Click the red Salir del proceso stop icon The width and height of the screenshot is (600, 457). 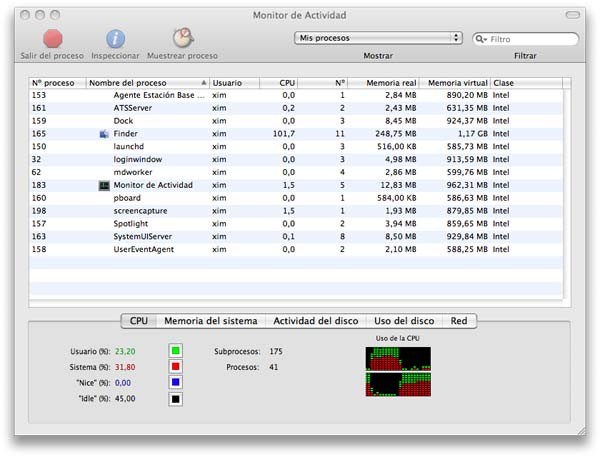click(52, 38)
